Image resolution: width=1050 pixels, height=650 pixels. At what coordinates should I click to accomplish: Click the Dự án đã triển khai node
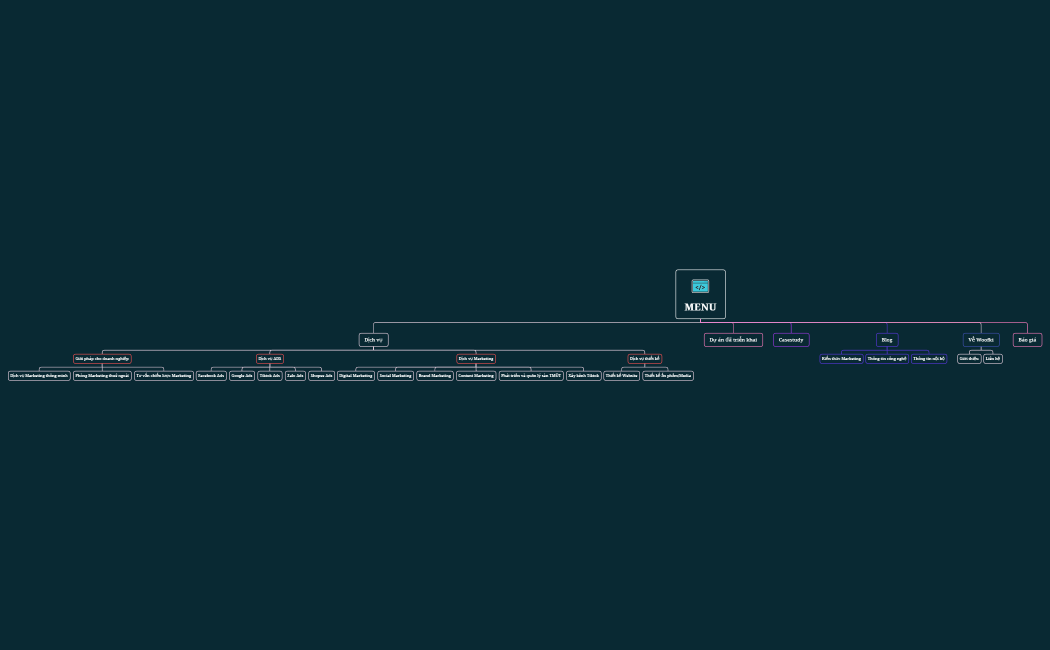[x=733, y=340]
